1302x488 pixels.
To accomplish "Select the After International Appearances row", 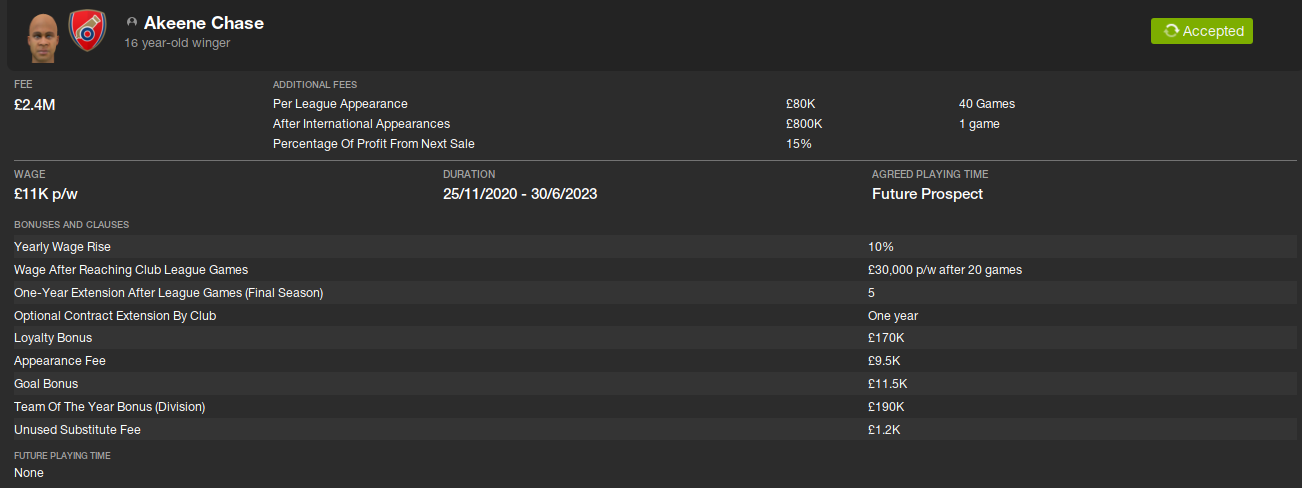I will tap(361, 124).
